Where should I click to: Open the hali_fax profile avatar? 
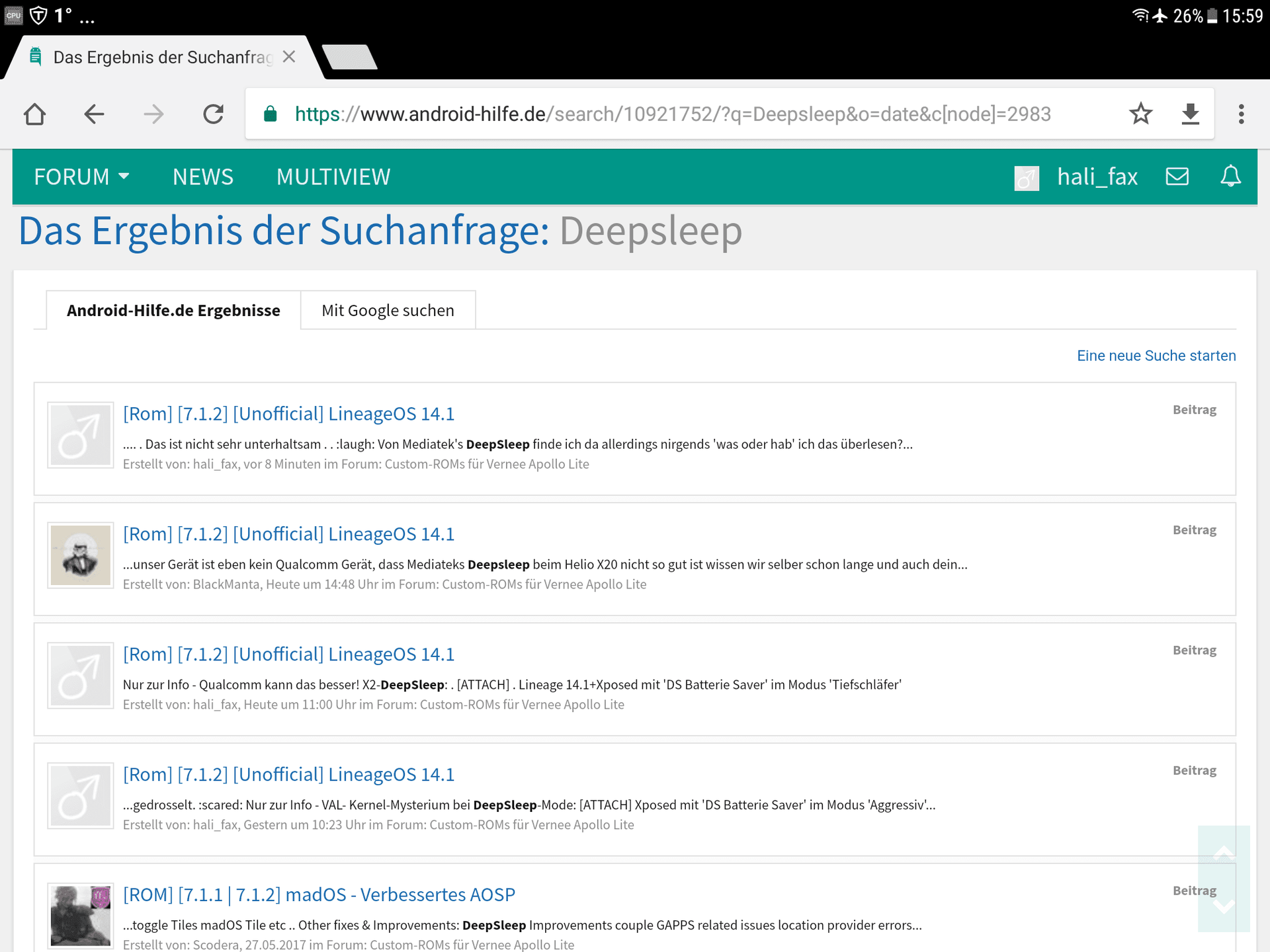(1027, 178)
